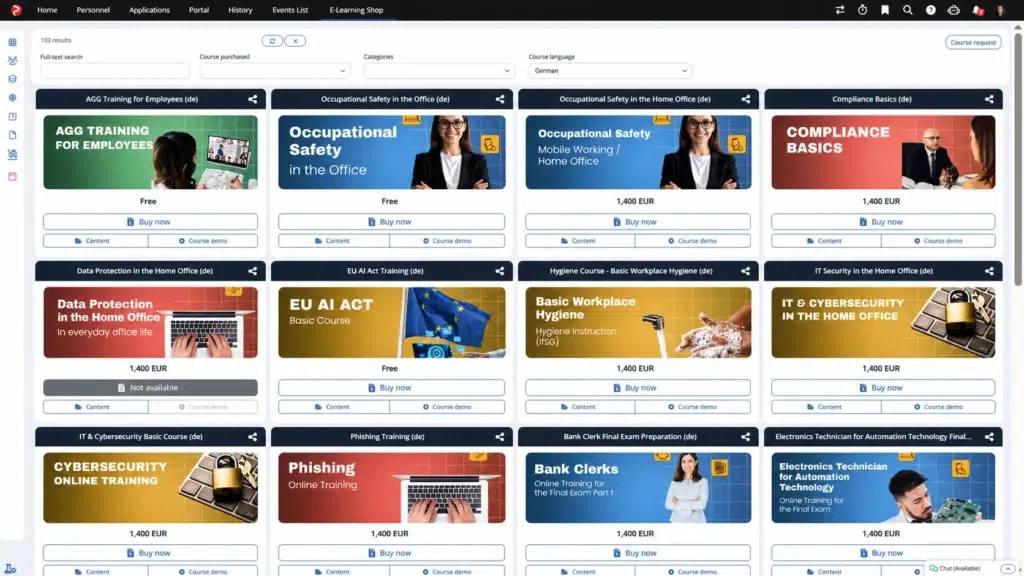Image resolution: width=1024 pixels, height=576 pixels.
Task: Open Course language dropdown showing German
Action: point(610,71)
